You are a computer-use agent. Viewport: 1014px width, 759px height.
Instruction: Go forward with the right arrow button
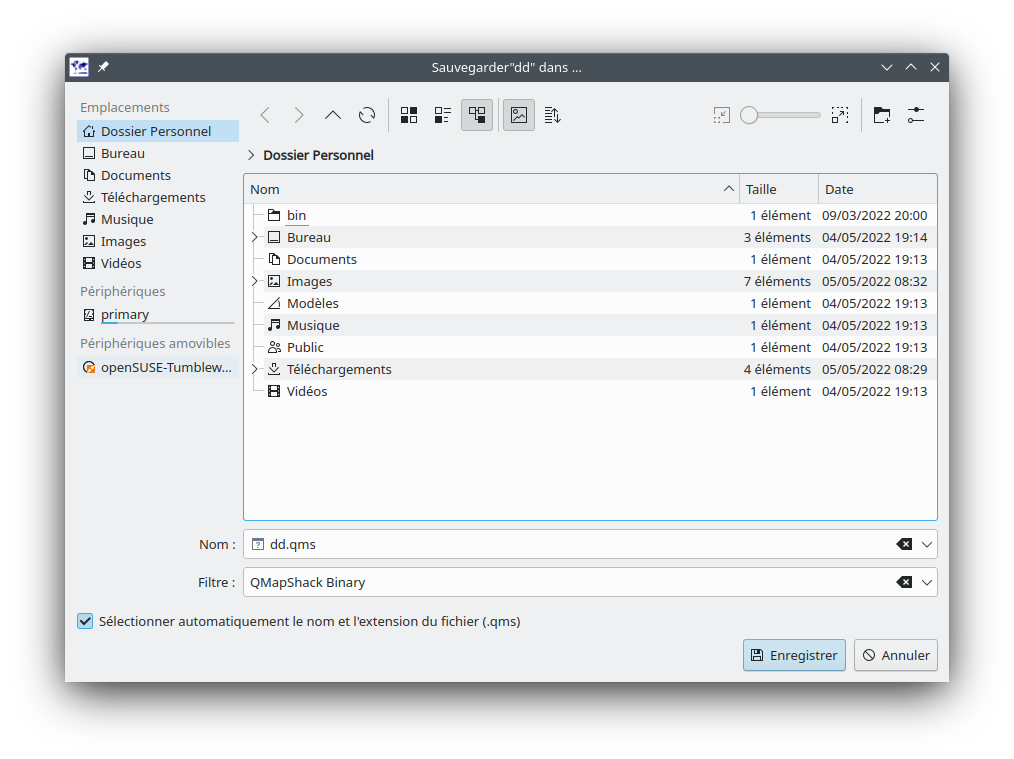click(299, 115)
